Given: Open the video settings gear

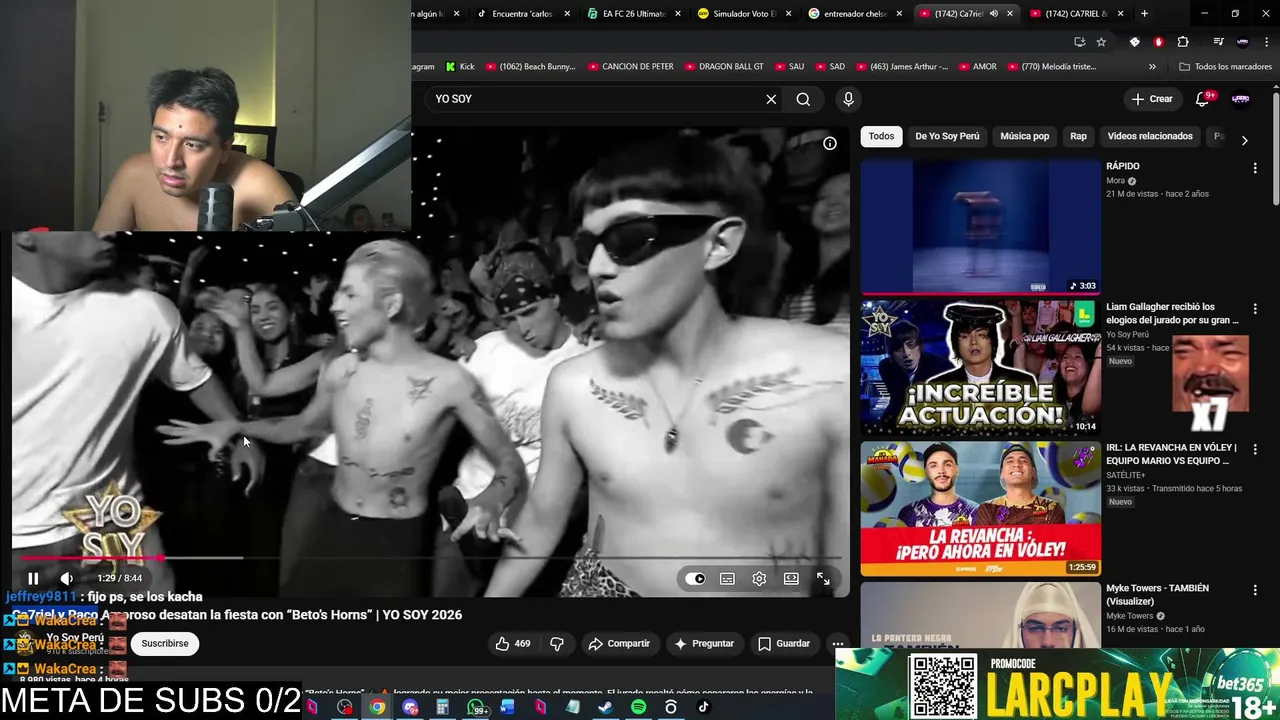Looking at the screenshot, I should (759, 578).
